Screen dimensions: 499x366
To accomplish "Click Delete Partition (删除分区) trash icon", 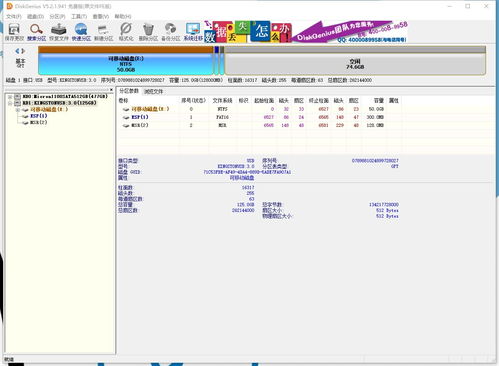I will pos(148,32).
